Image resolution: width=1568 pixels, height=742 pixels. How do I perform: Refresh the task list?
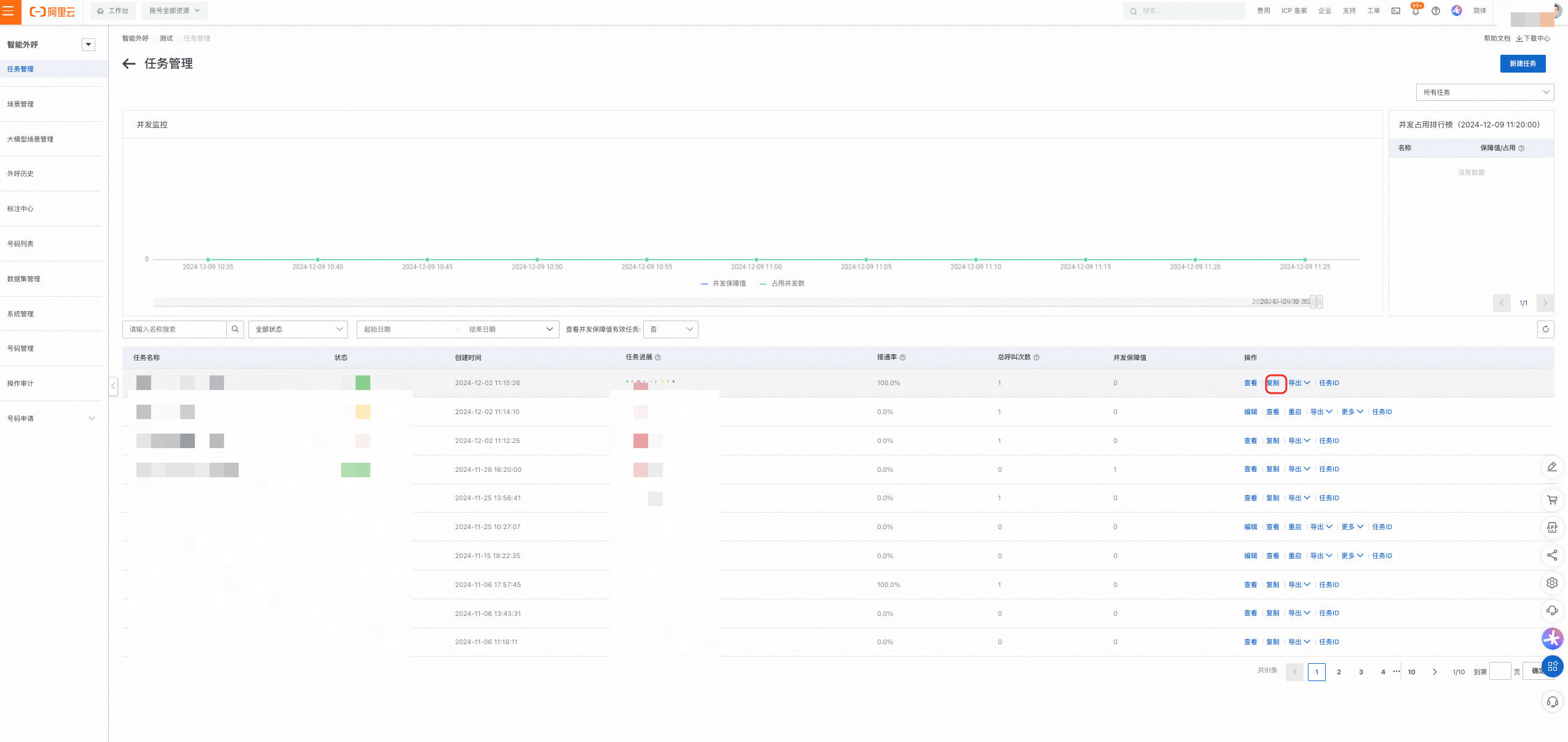1545,329
